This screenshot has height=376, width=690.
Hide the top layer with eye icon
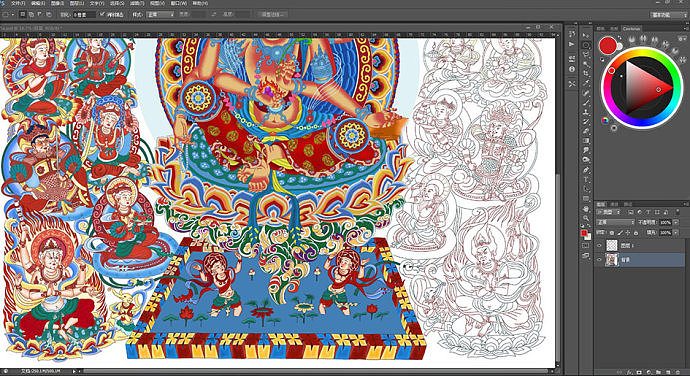[x=599, y=246]
